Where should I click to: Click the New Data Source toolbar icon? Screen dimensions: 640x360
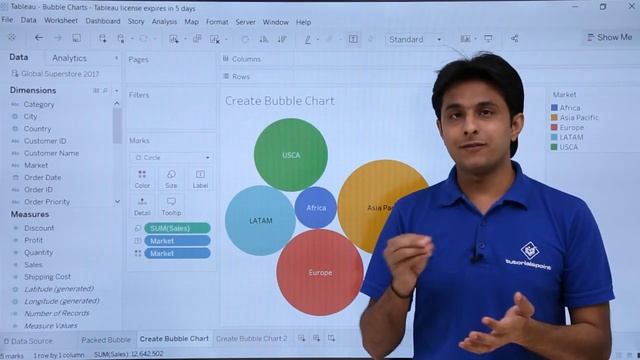pos(102,38)
